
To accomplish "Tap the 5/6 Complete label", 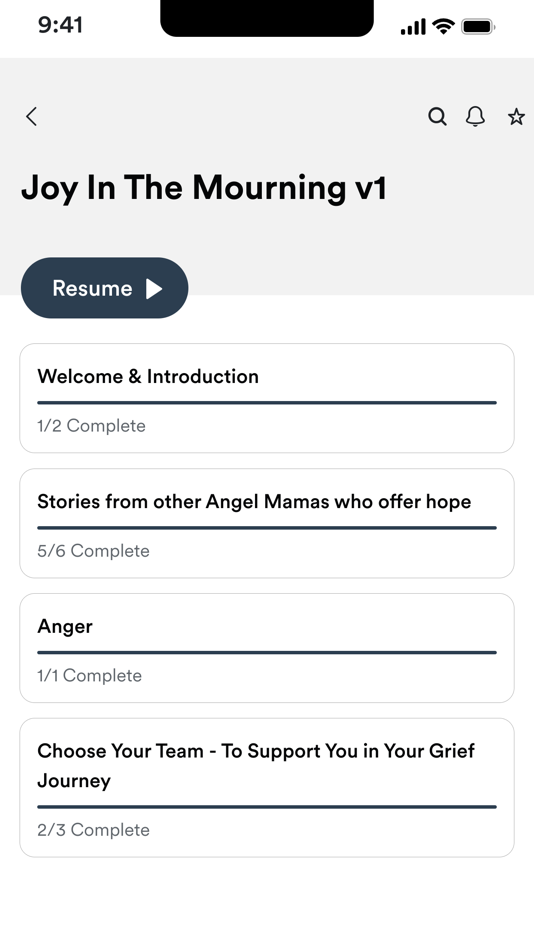I will [x=93, y=551].
